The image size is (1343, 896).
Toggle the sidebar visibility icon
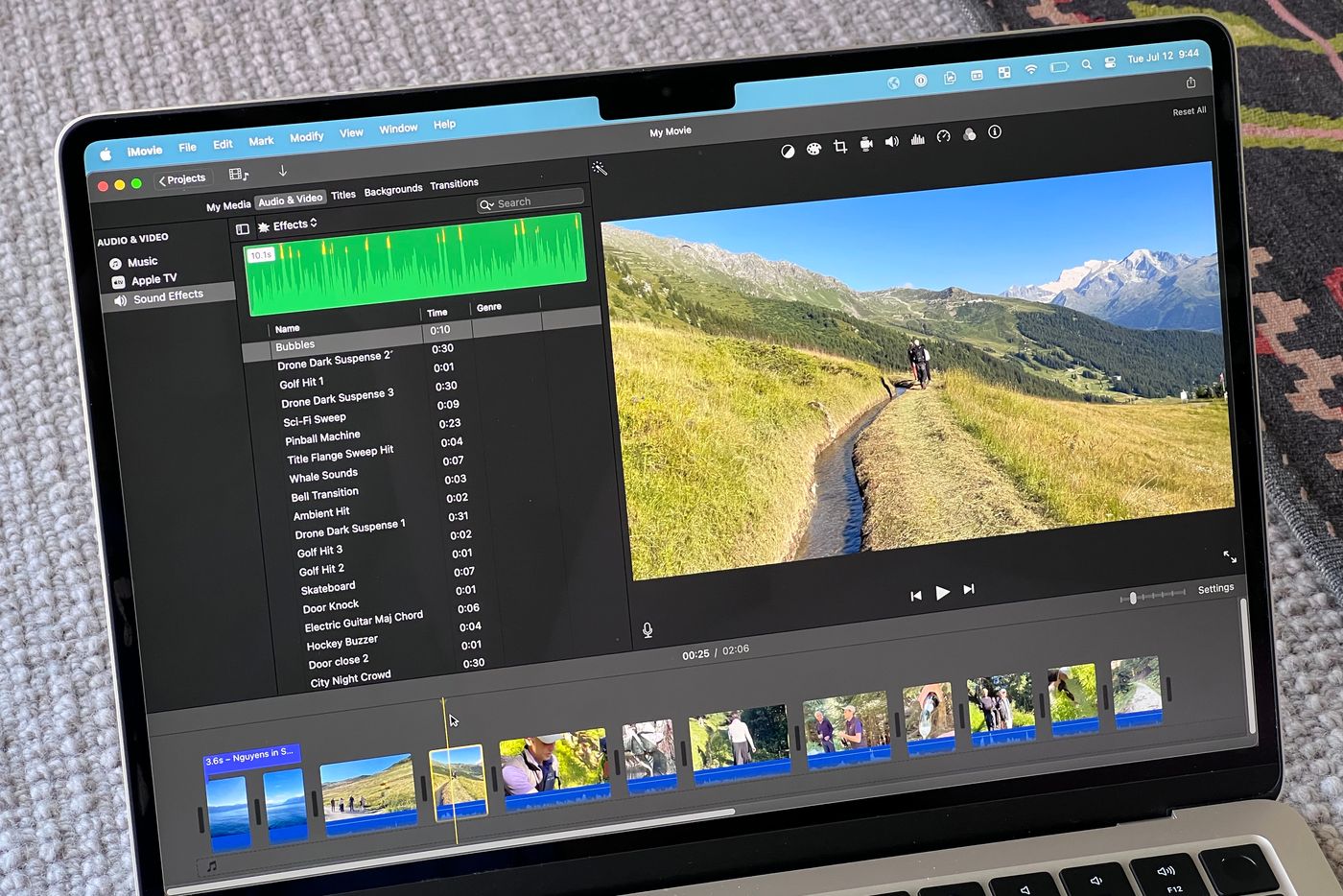[x=242, y=229]
